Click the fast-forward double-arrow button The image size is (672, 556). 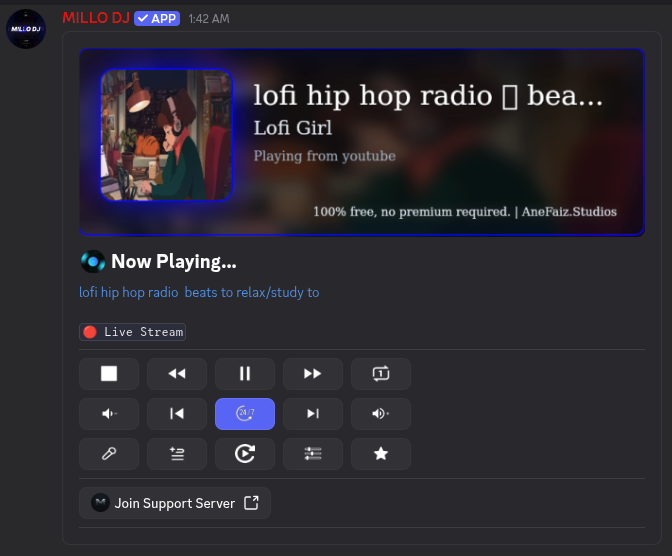click(x=313, y=374)
